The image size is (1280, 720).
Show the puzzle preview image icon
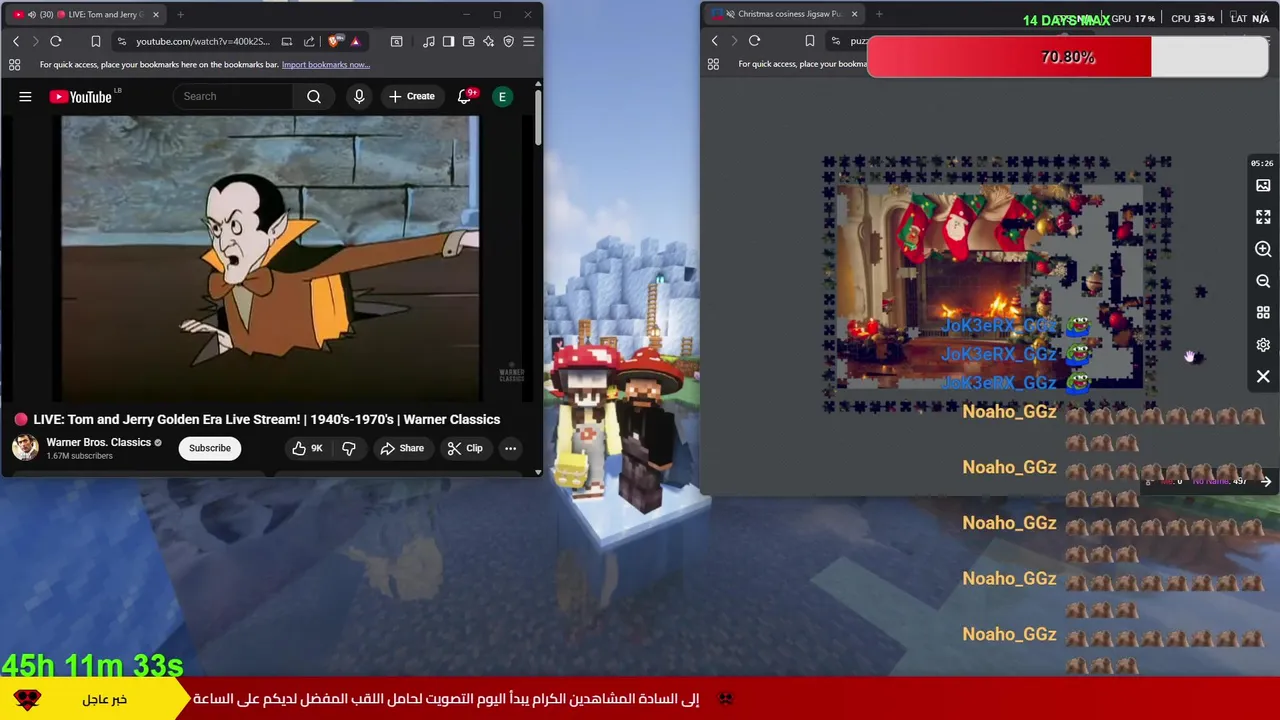click(1263, 185)
